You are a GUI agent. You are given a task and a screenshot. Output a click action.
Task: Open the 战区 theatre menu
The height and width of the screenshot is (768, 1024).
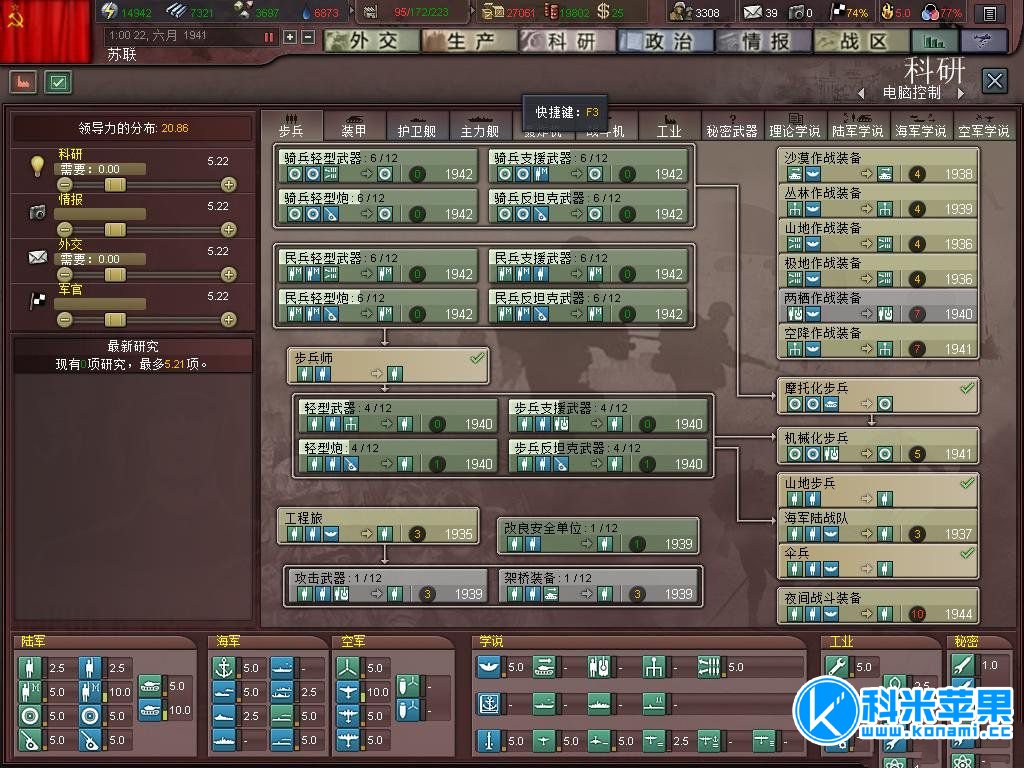point(862,41)
